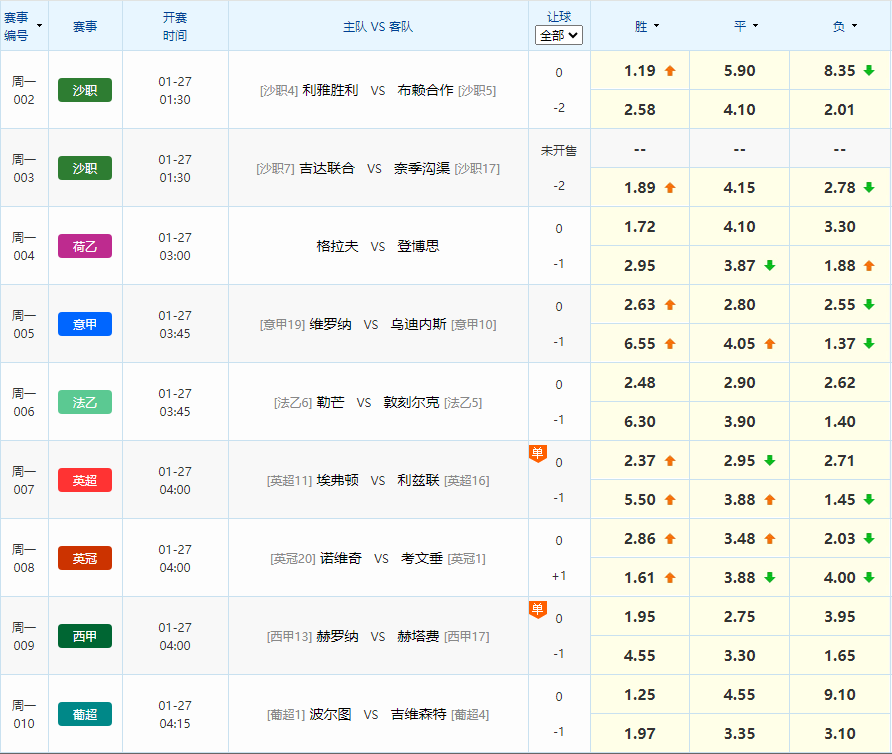Open away team 布赖合作

click(426, 90)
